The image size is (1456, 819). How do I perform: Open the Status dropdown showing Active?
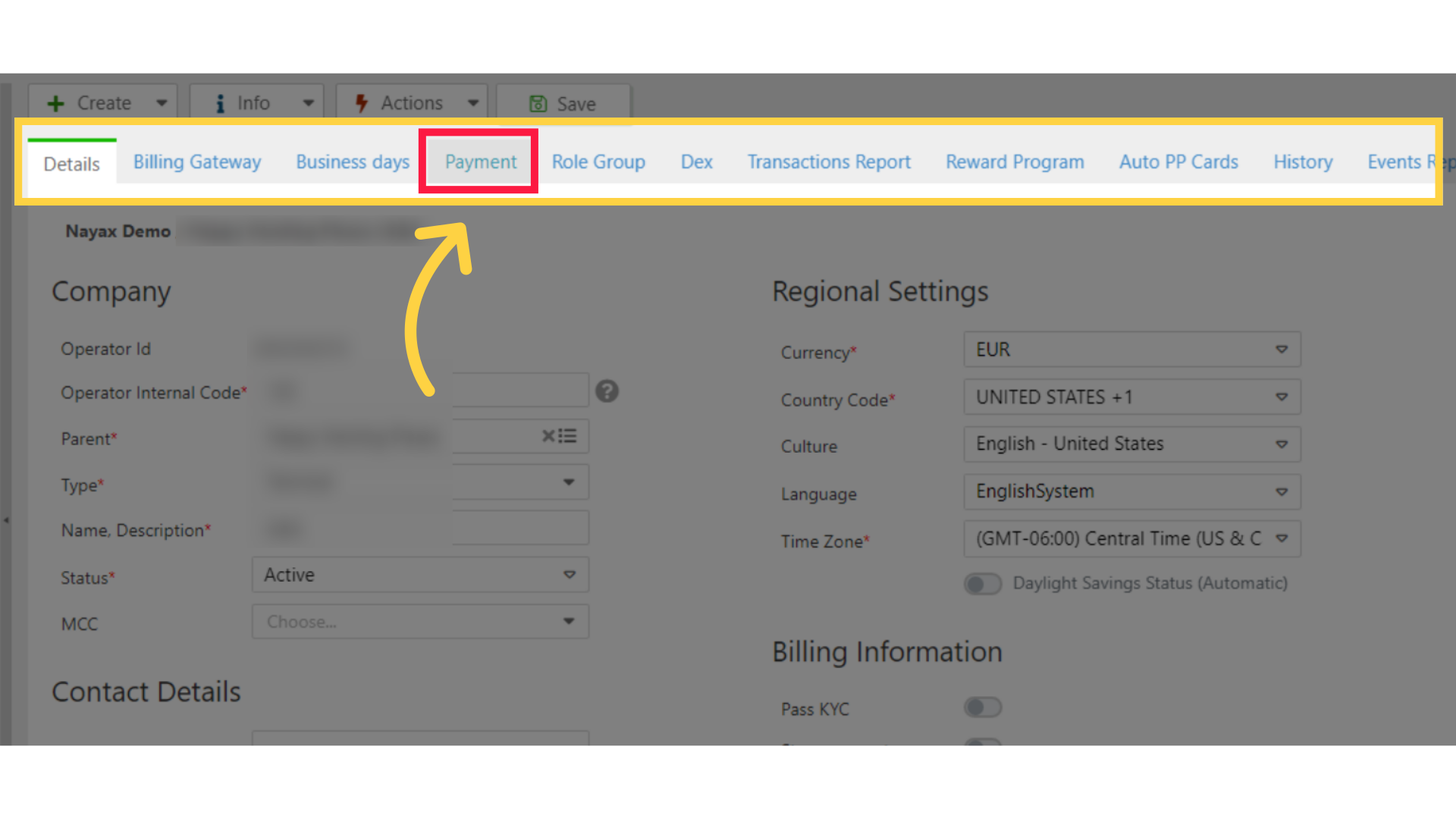click(421, 575)
